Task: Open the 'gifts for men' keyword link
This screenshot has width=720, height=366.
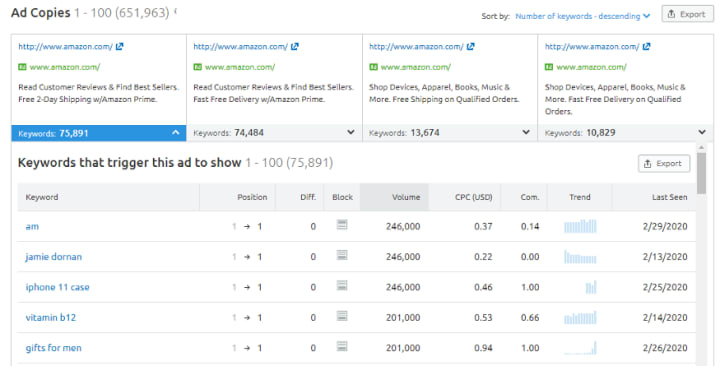Action: [53, 348]
